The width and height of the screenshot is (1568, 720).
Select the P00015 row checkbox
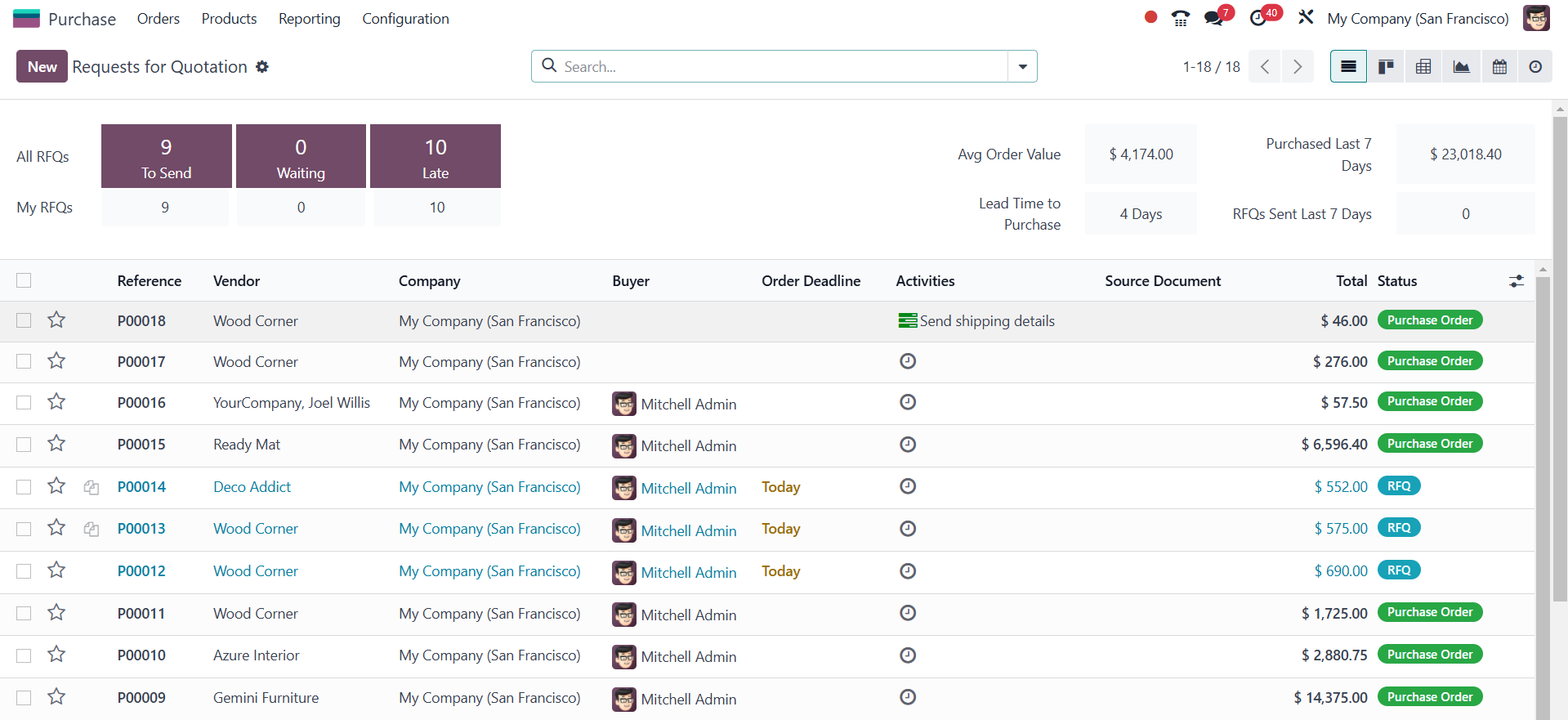pyautogui.click(x=24, y=444)
